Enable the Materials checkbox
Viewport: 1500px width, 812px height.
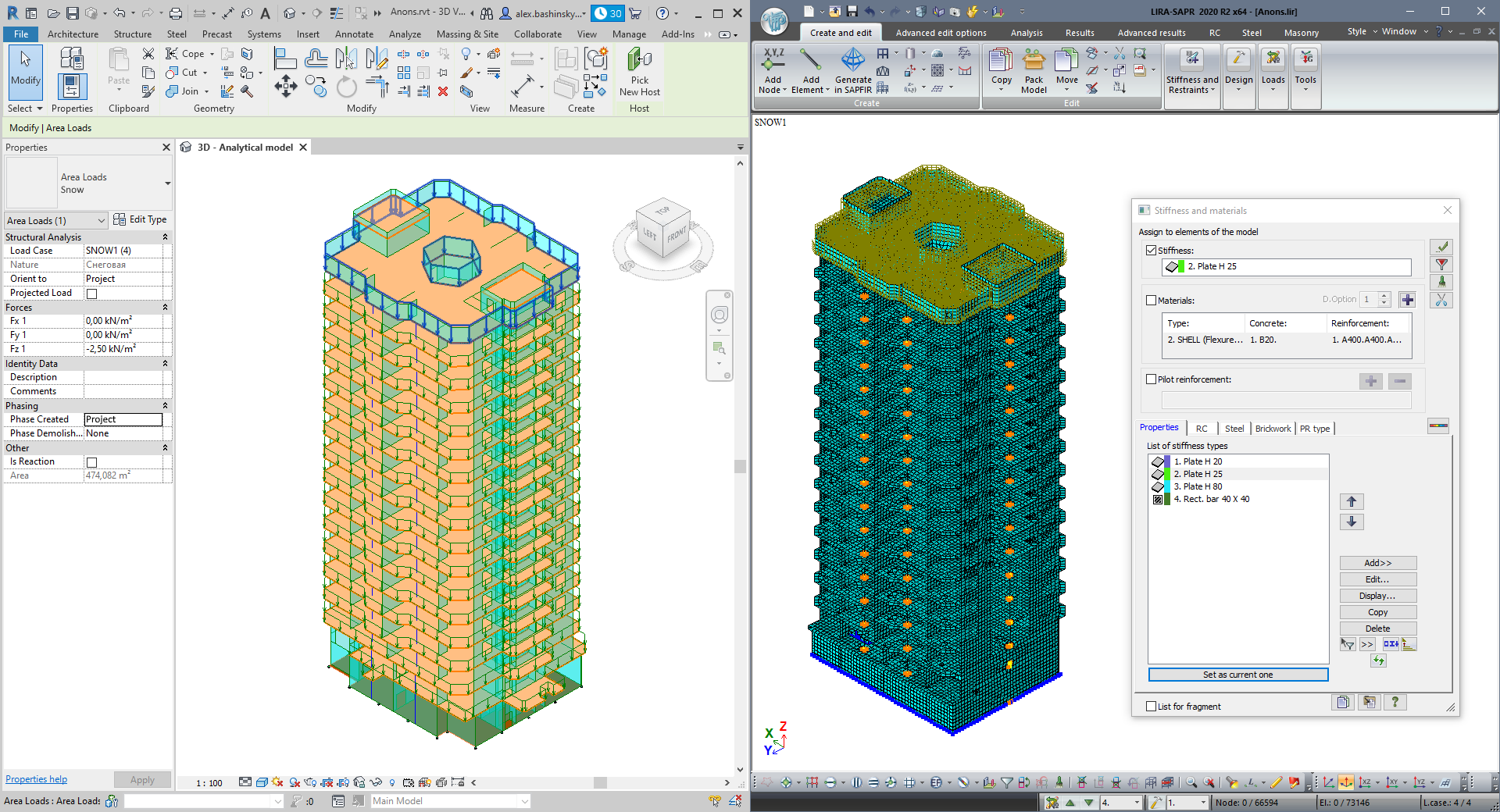pos(1151,301)
